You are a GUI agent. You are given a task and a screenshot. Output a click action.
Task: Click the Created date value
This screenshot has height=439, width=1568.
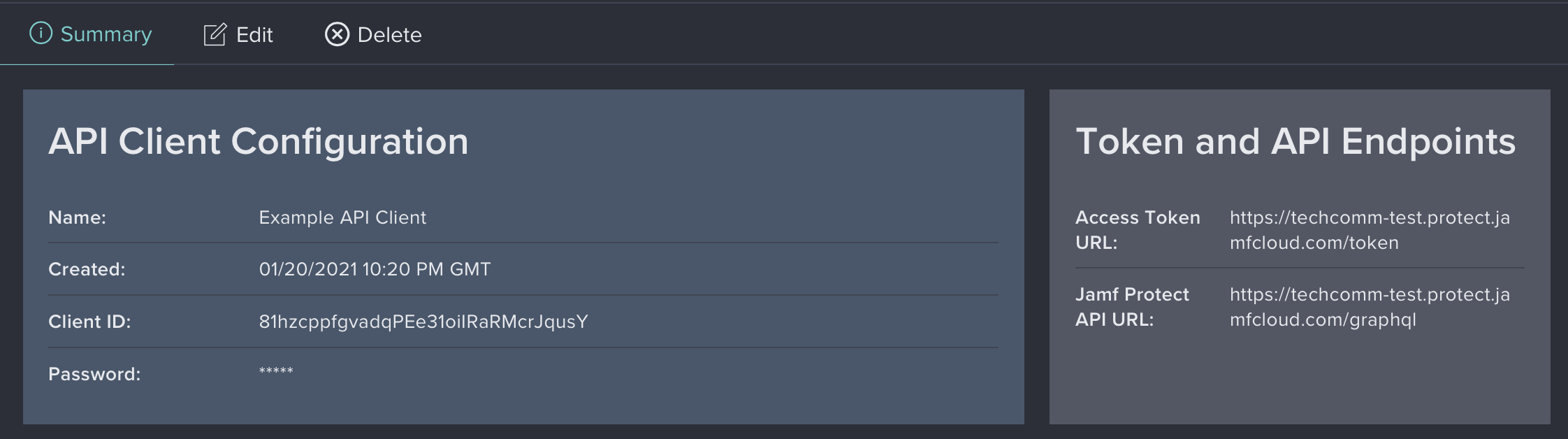375,269
